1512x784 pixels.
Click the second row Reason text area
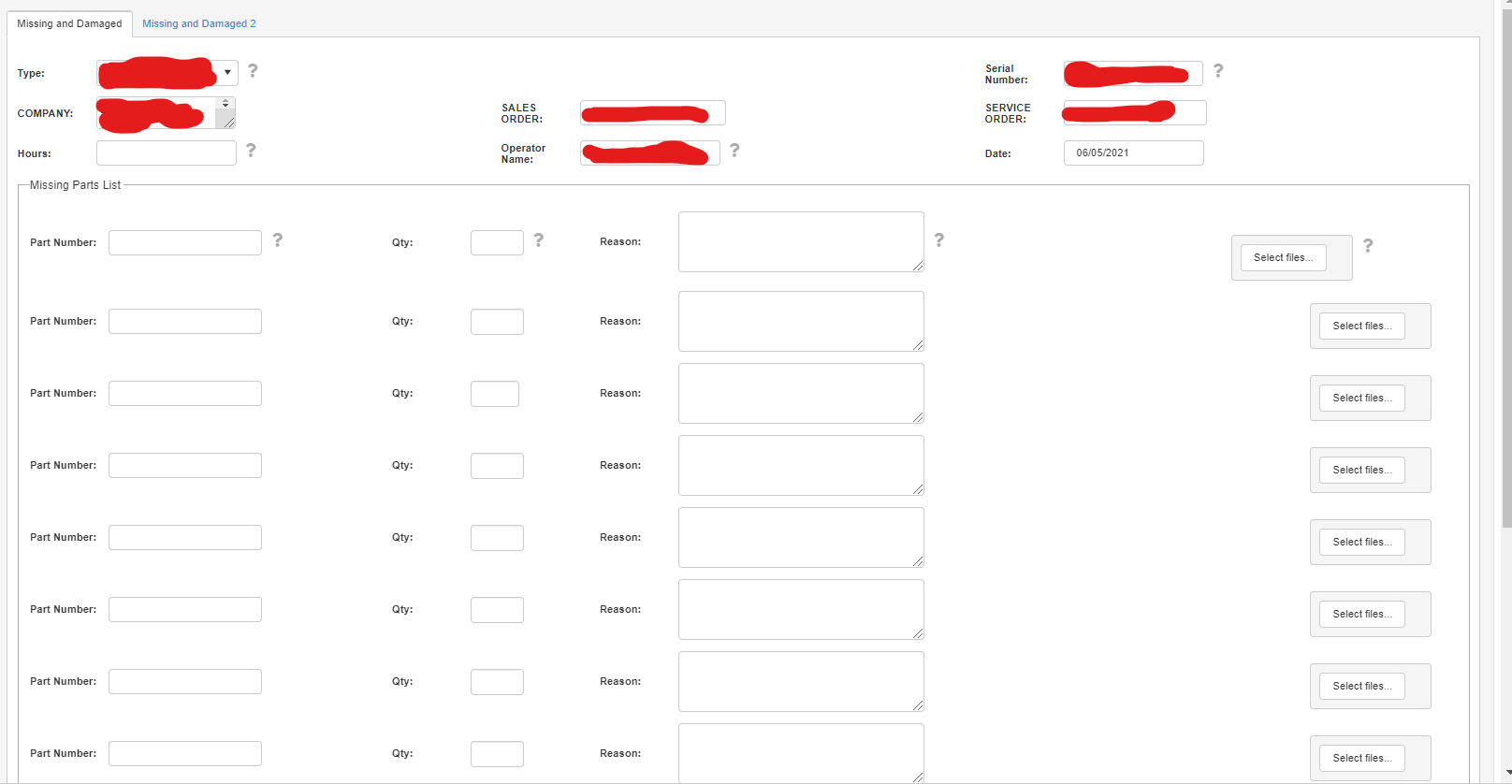801,321
